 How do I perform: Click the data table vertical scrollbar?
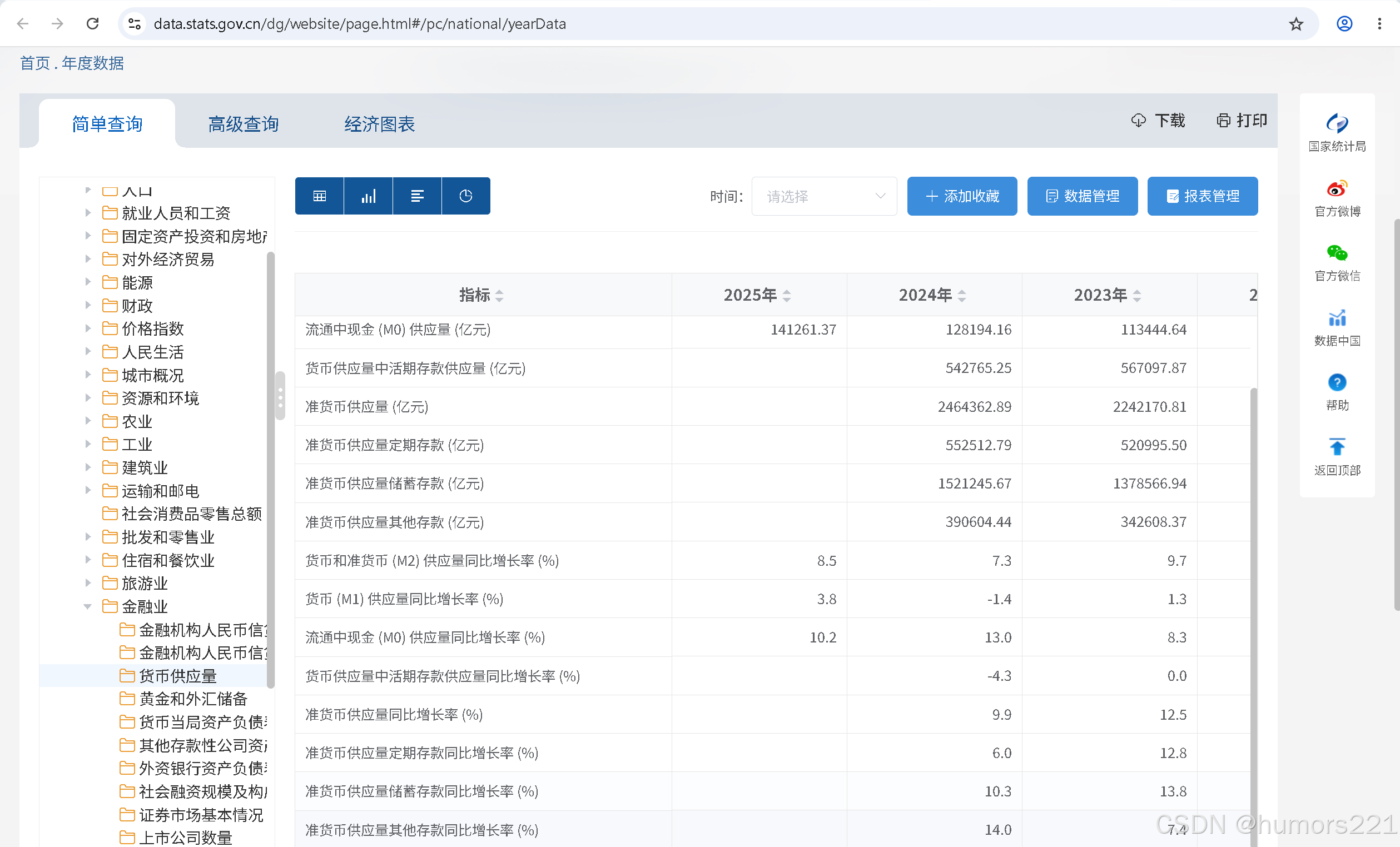pyautogui.click(x=1253, y=616)
